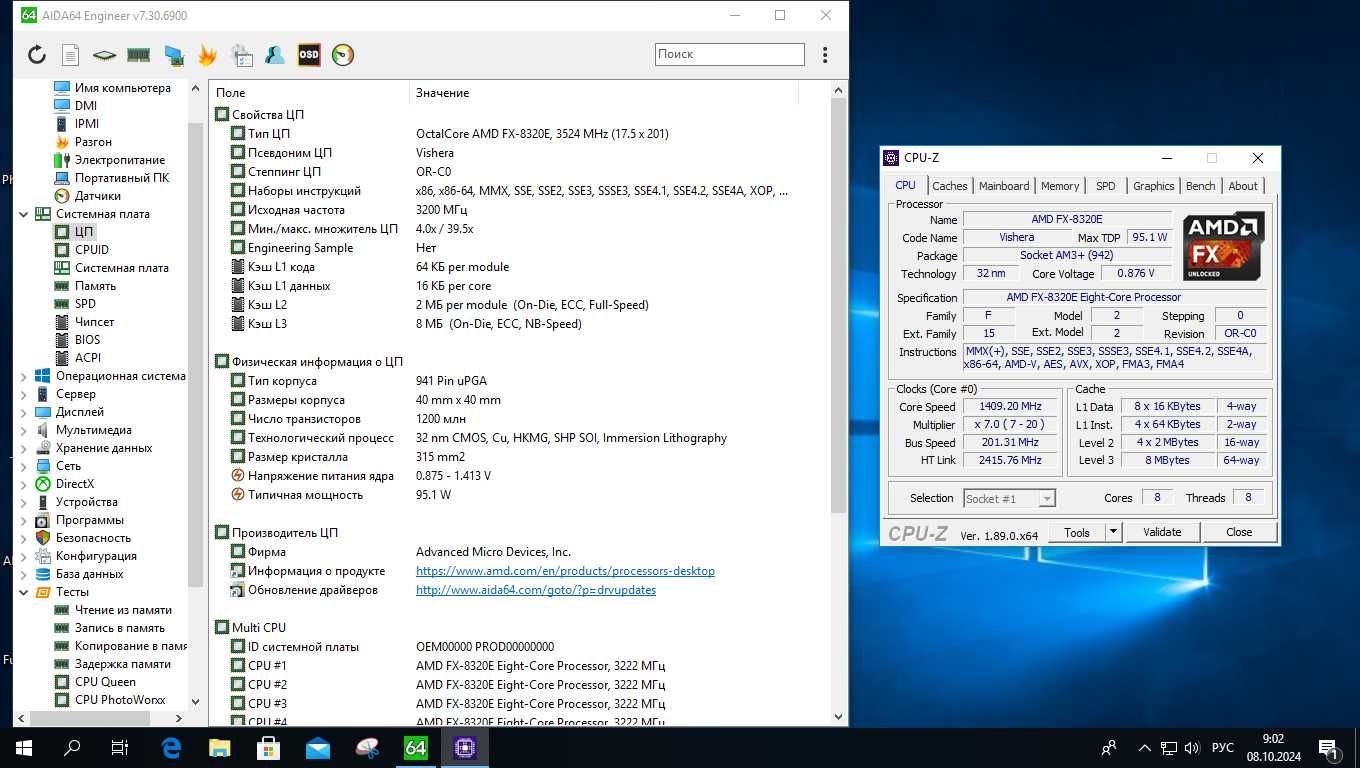The image size is (1360, 768).
Task: Switch input language via РУС indicator
Action: pos(1222,747)
